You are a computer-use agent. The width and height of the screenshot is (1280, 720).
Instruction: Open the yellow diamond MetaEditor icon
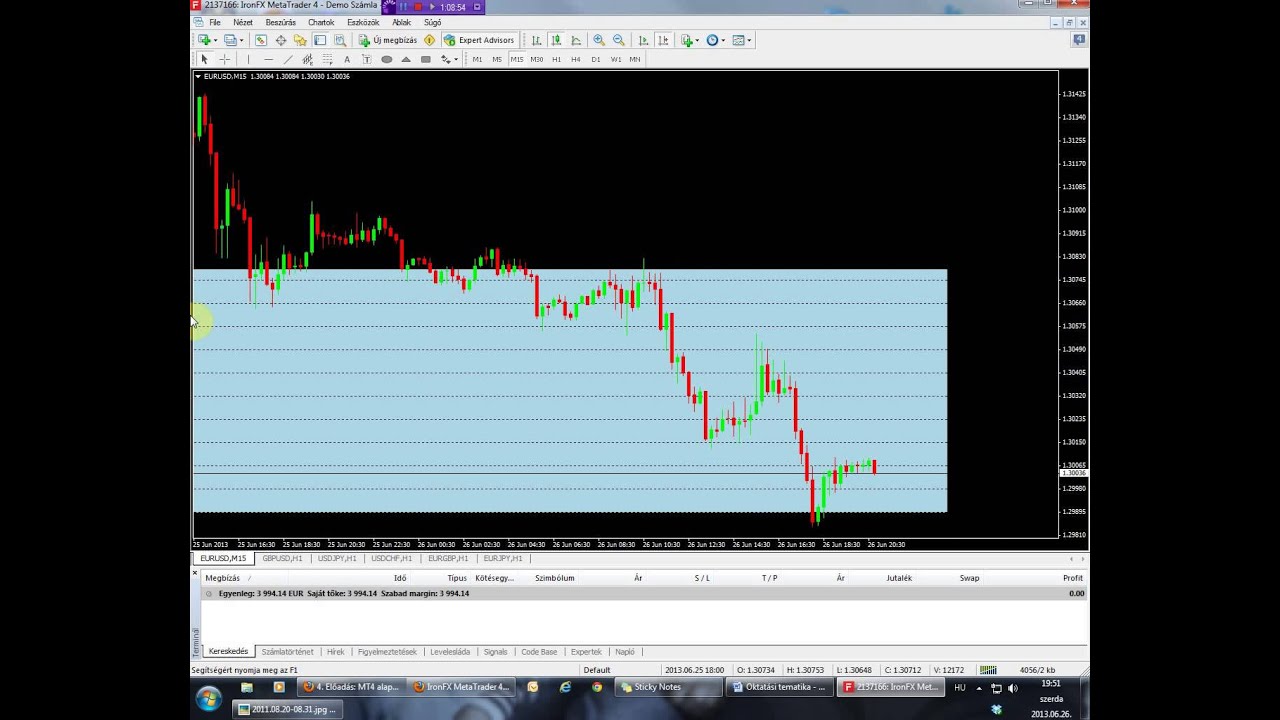point(430,40)
